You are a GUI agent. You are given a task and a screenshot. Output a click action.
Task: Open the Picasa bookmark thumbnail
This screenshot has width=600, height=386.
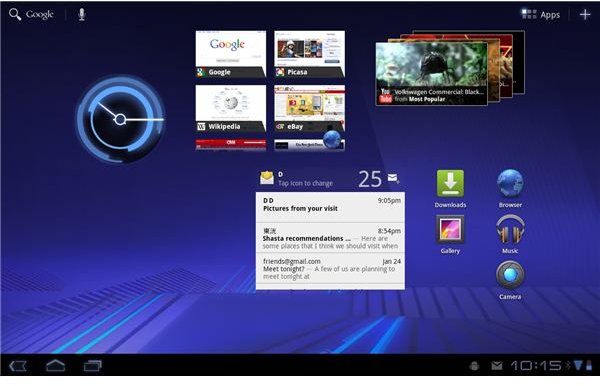[309, 54]
